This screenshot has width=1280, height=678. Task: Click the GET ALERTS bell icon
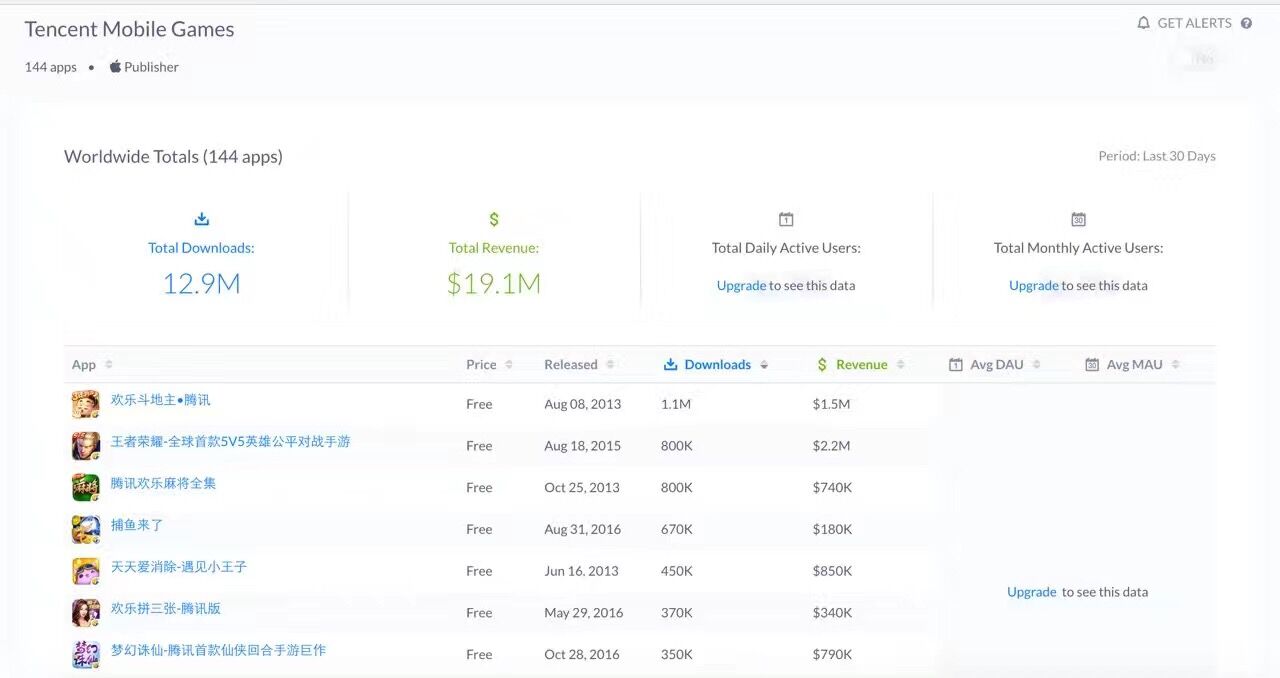point(1144,23)
